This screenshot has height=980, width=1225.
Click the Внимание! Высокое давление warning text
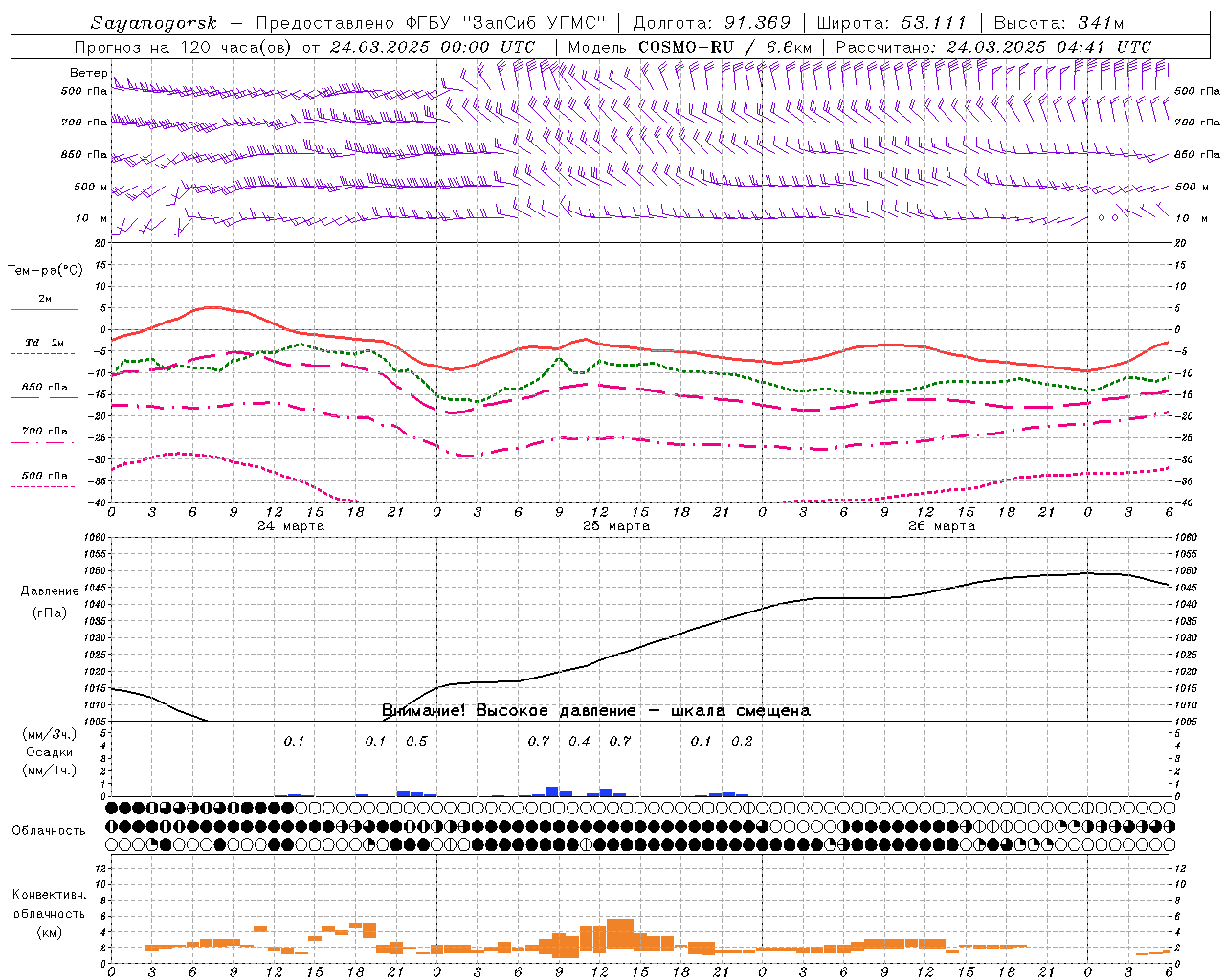(x=596, y=711)
